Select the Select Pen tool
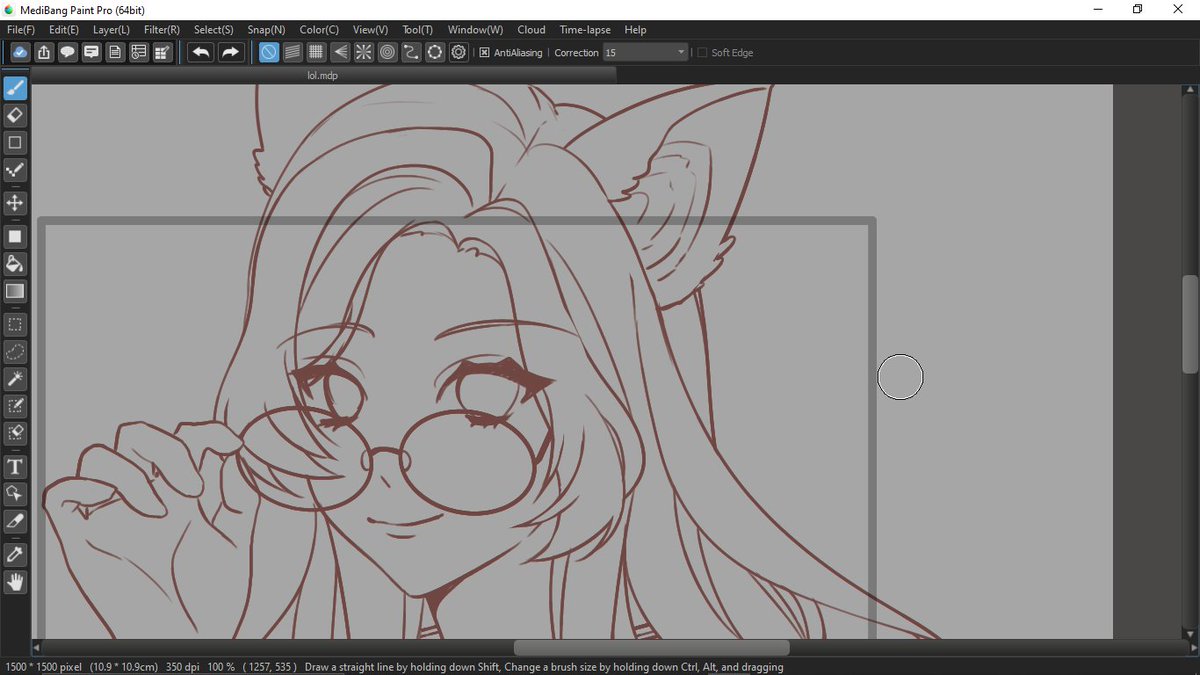 click(15, 406)
